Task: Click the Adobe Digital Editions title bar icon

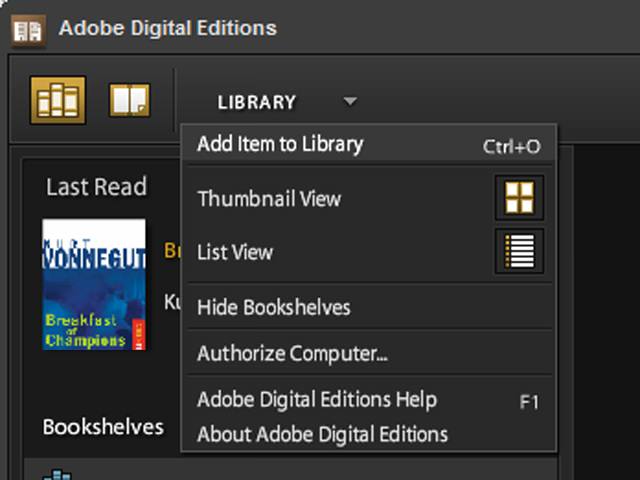Action: pyautogui.click(x=27, y=28)
